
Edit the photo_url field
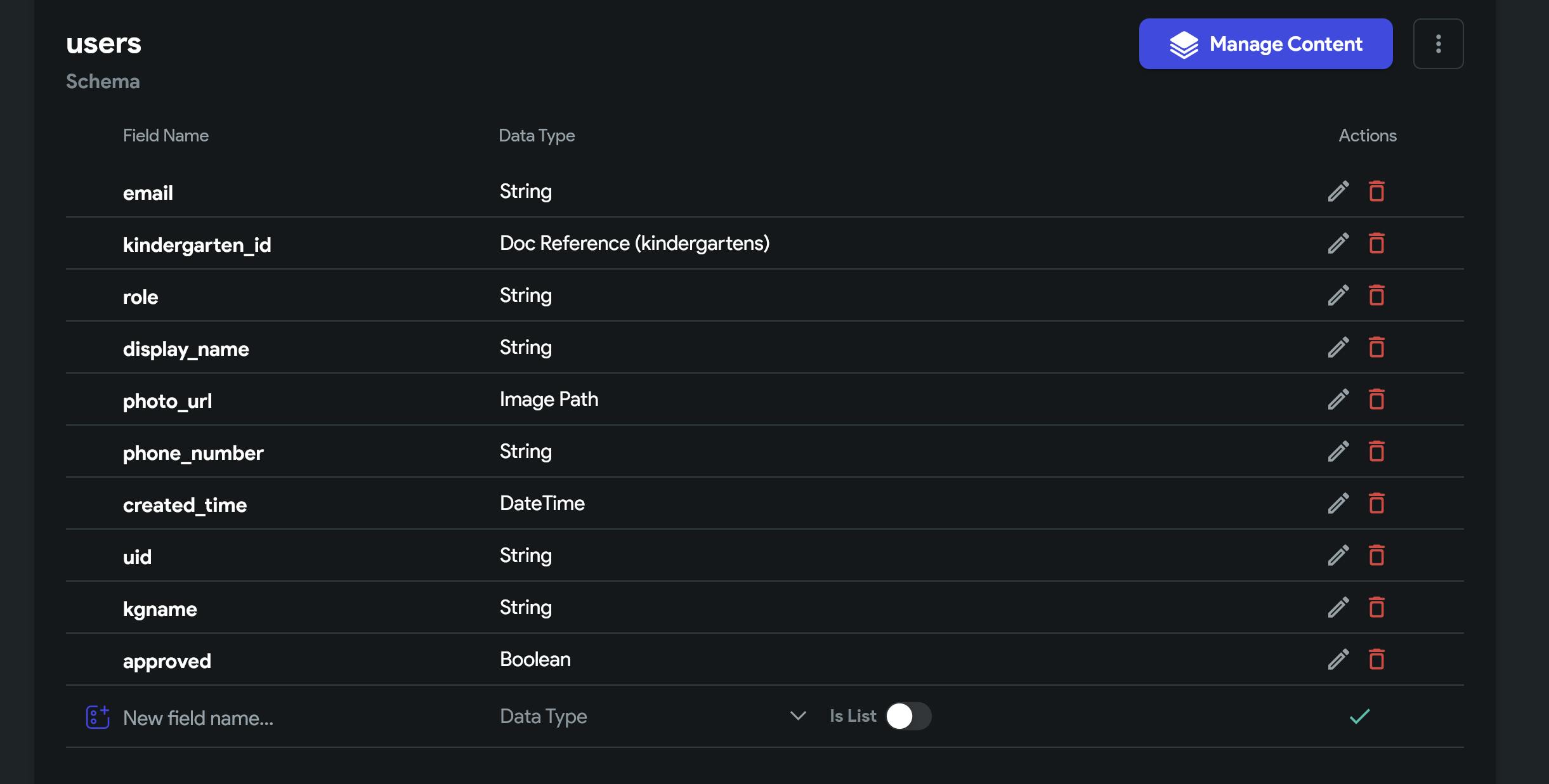(1338, 400)
